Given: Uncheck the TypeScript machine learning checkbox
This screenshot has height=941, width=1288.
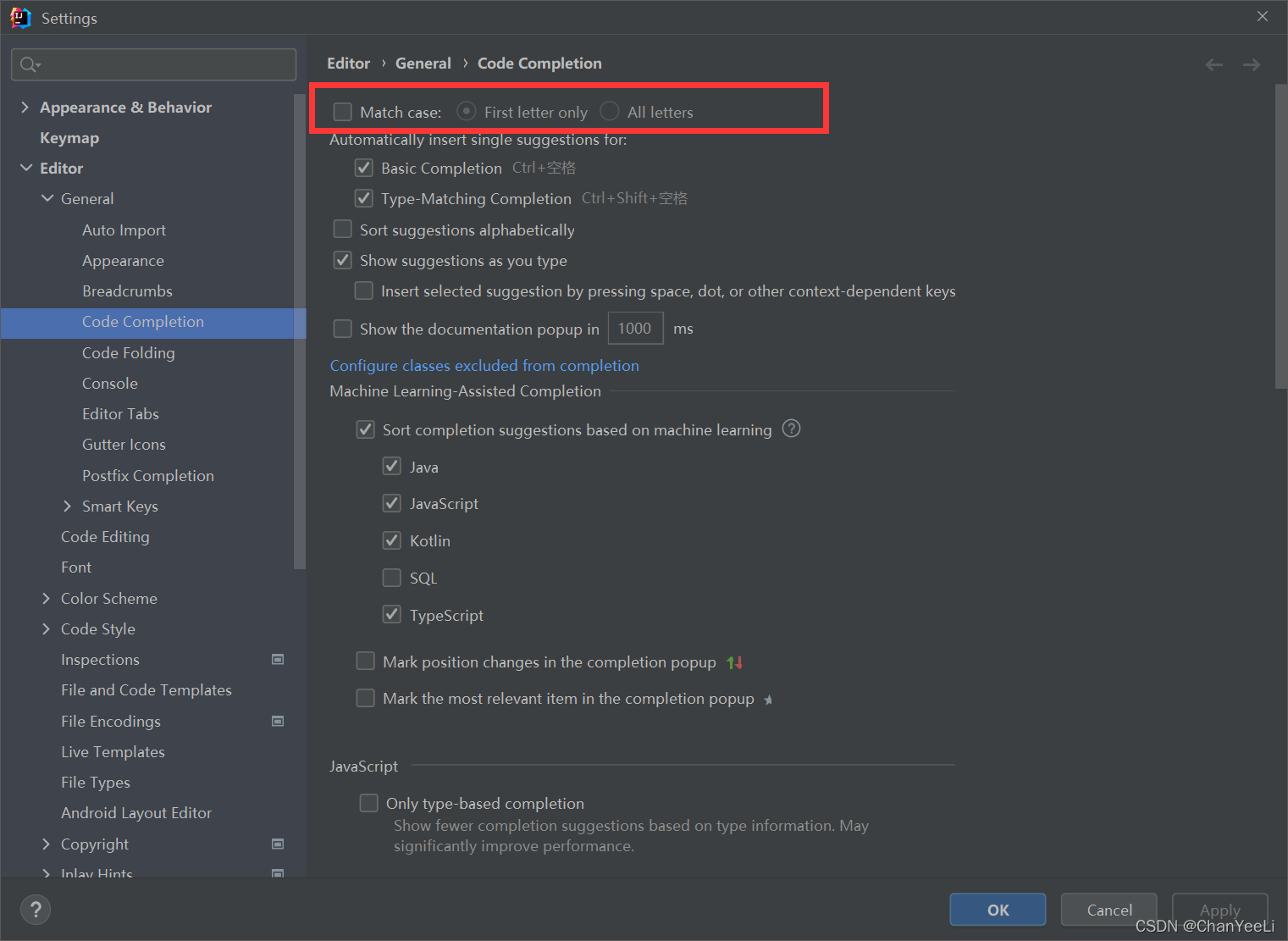Looking at the screenshot, I should pos(391,614).
